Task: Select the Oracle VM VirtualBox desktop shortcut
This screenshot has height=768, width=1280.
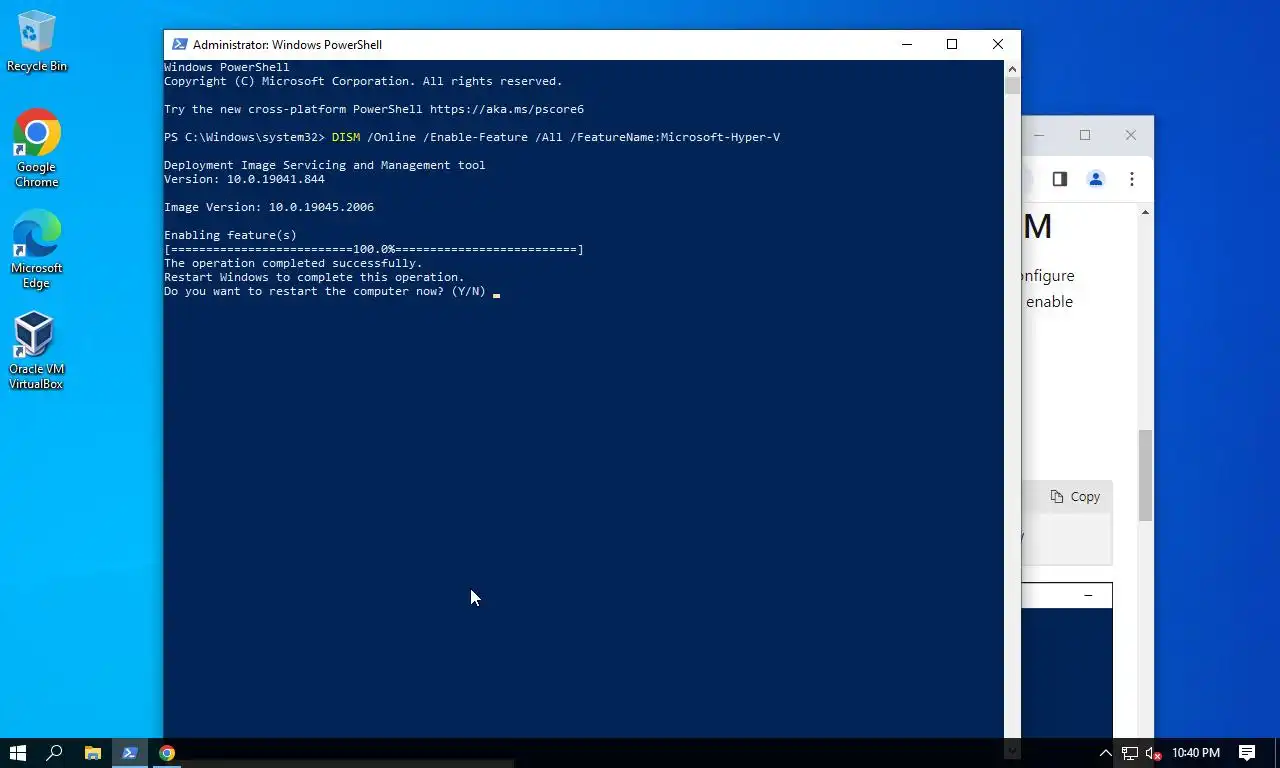Action: tap(37, 350)
